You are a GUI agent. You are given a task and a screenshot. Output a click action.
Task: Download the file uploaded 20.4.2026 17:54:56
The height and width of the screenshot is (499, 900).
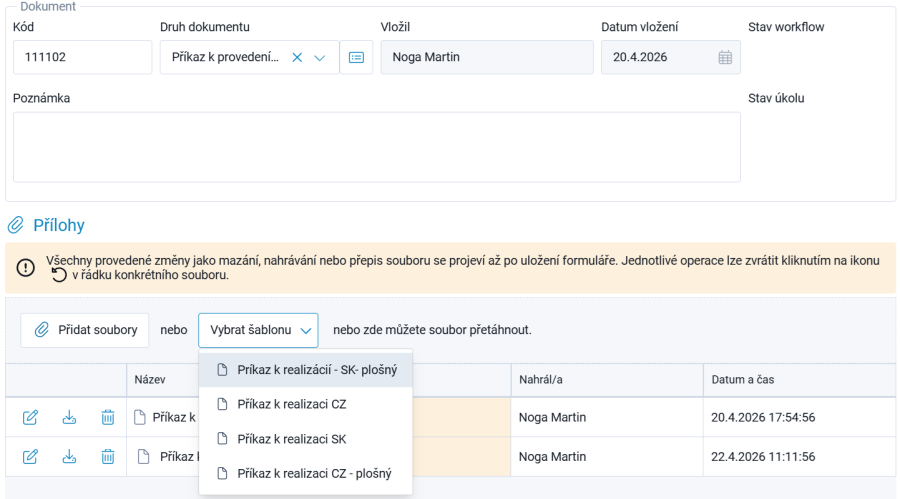click(x=69, y=417)
